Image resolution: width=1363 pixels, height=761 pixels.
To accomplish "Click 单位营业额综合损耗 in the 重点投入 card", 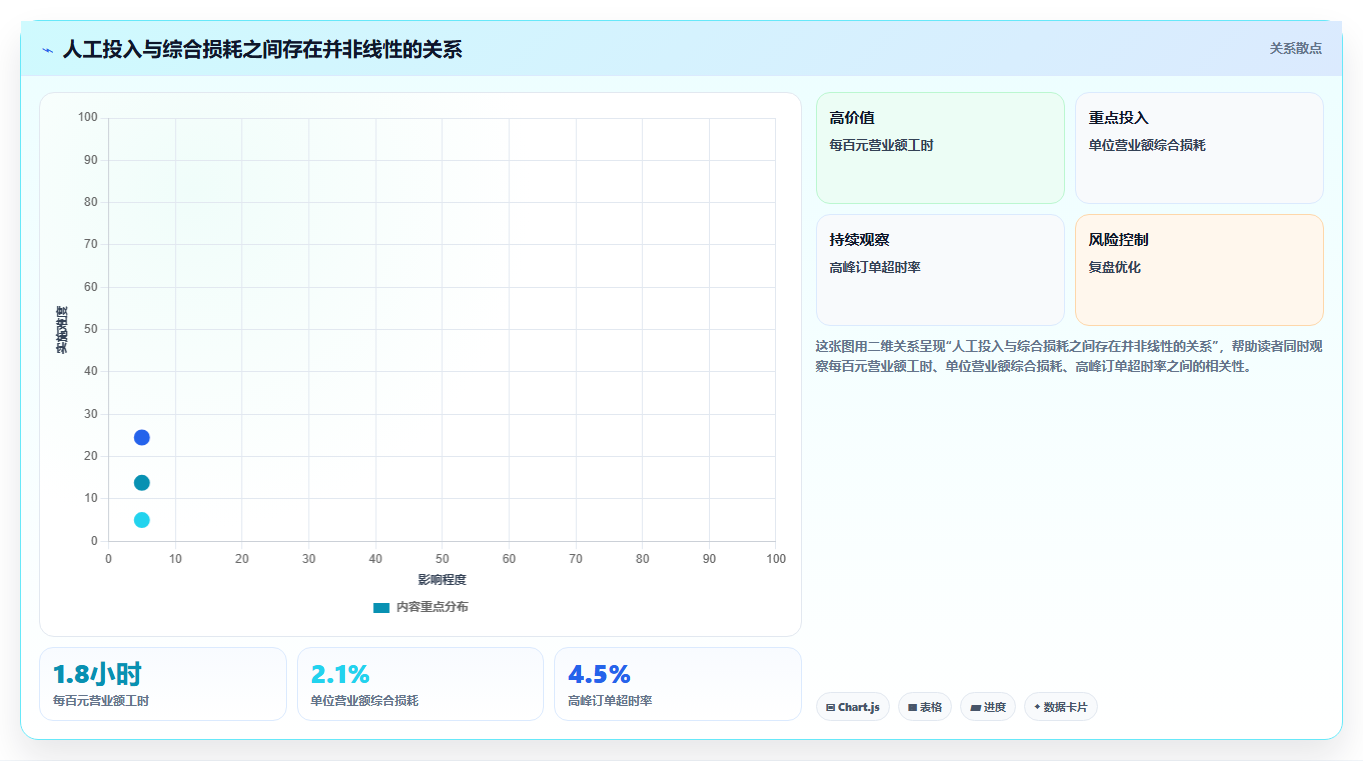I will (x=1147, y=145).
